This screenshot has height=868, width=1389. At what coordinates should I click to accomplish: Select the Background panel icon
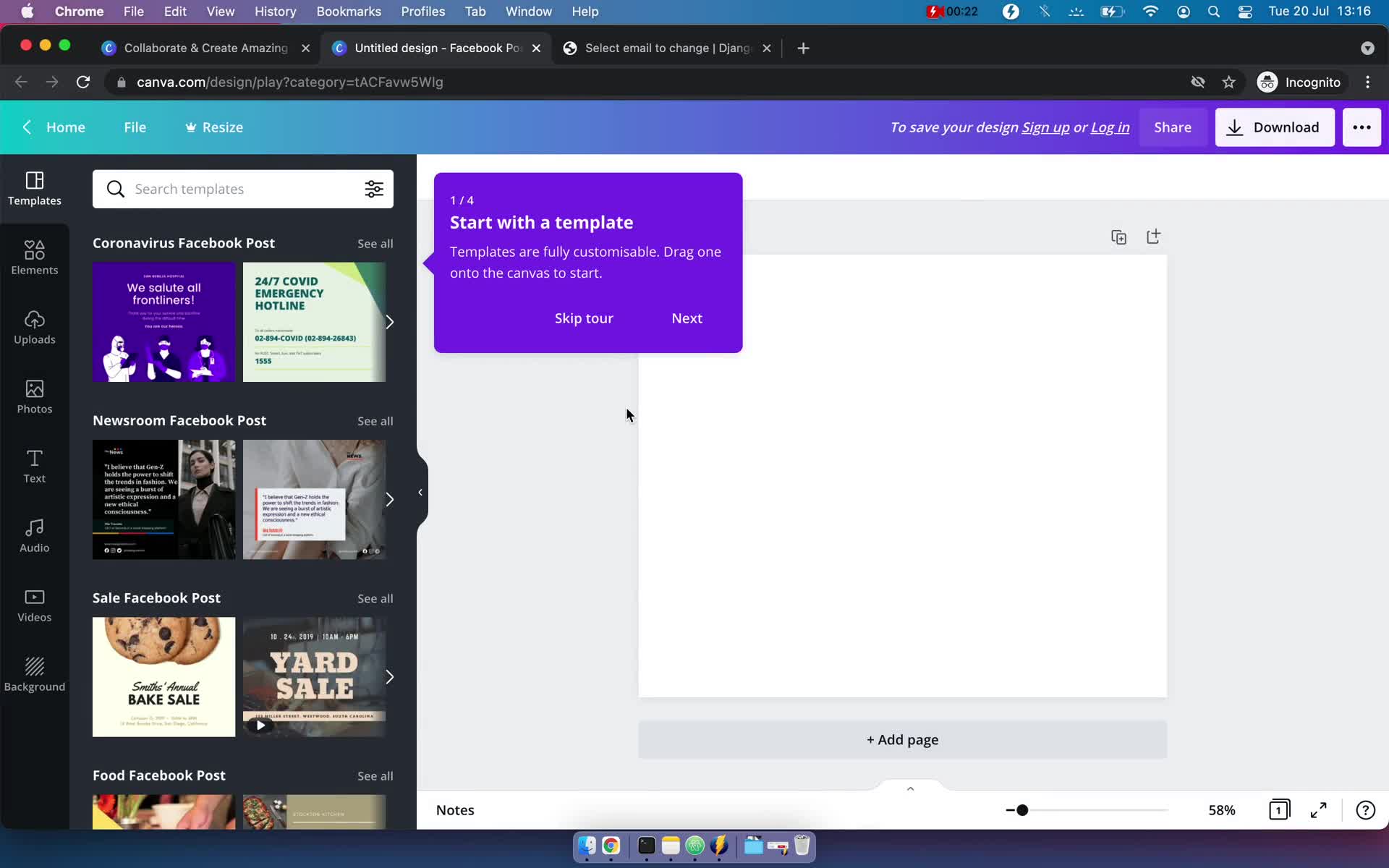[x=35, y=673]
